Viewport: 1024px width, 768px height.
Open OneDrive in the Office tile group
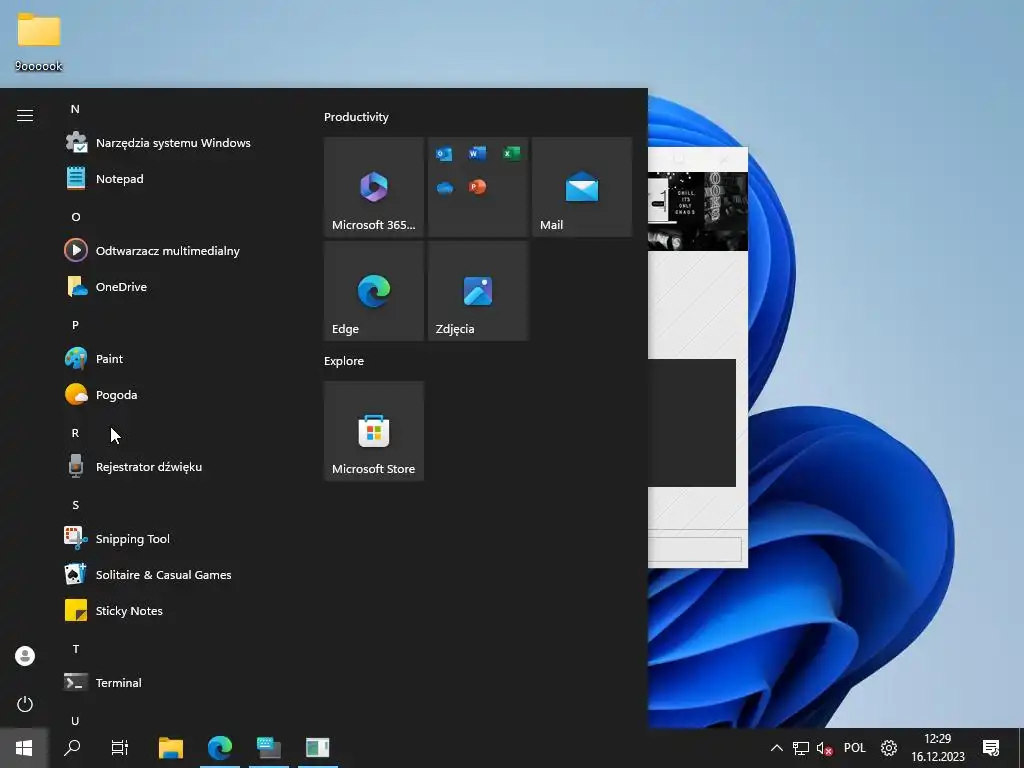coord(445,188)
